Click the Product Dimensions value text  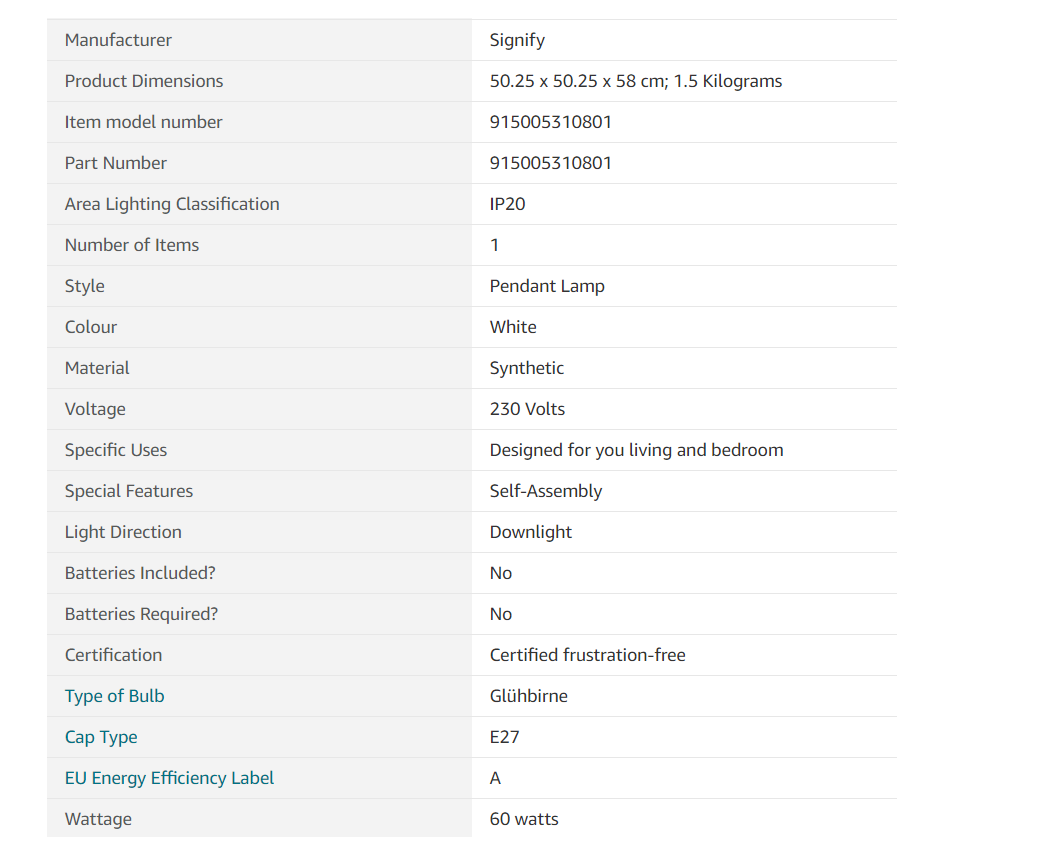(x=635, y=81)
